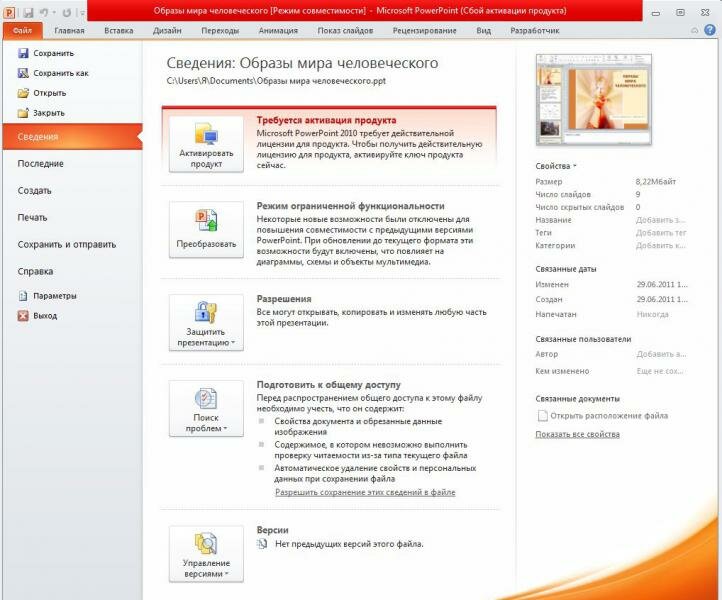The height and width of the screenshot is (600, 722).
Task: Click the Сохранить как icon in the sidebar
Action: click(23, 73)
